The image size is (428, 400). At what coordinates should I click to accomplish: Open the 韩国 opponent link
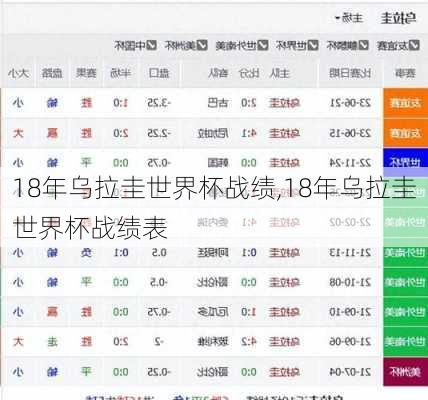coord(218,163)
